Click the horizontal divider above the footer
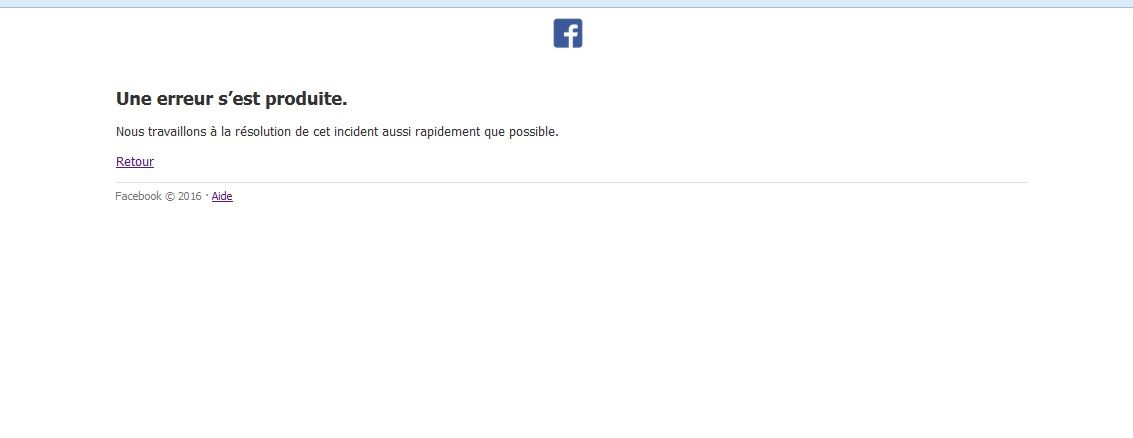The width and height of the screenshot is (1133, 438). (571, 183)
